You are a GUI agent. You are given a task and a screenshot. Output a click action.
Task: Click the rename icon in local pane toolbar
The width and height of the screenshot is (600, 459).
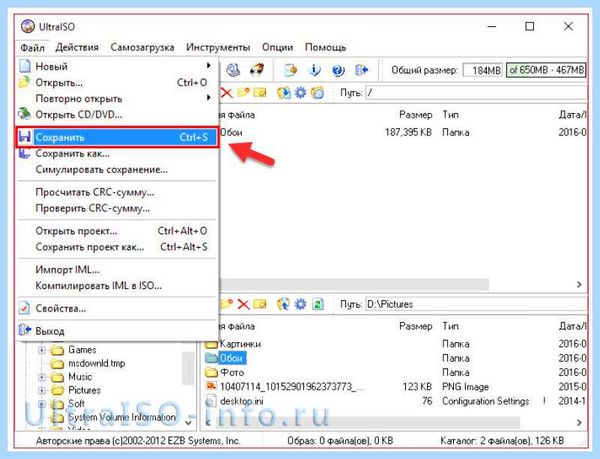coord(260,304)
